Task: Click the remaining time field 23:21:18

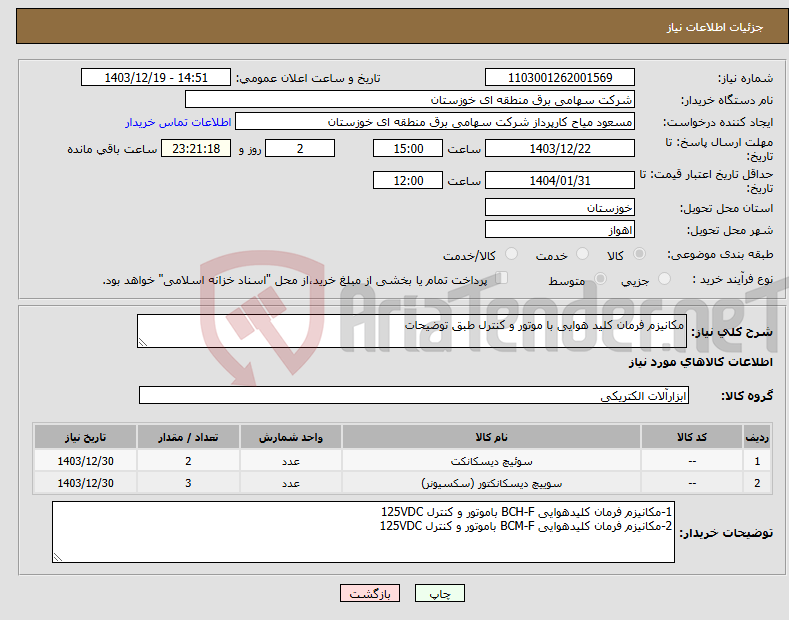Action: coord(196,148)
